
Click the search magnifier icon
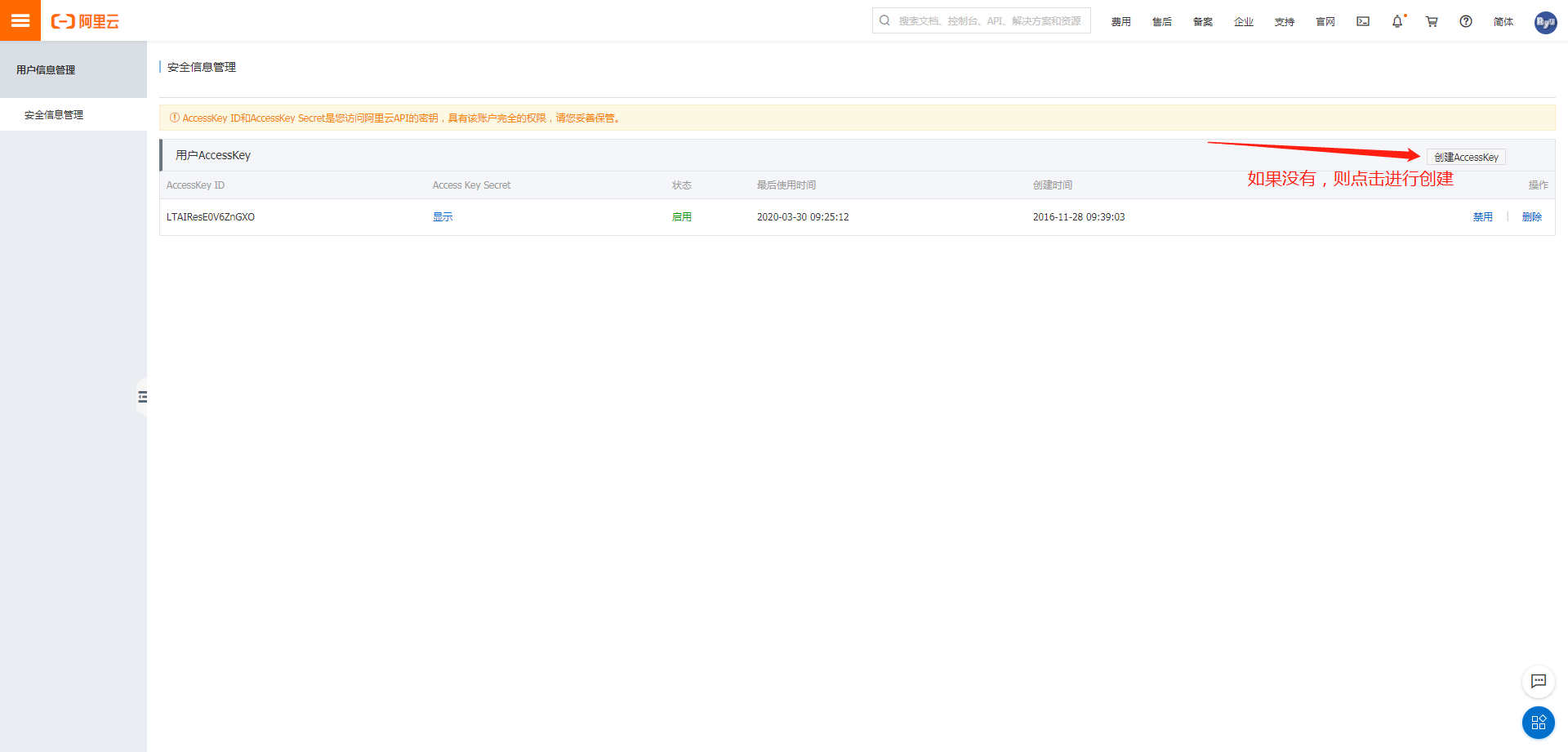click(x=884, y=20)
